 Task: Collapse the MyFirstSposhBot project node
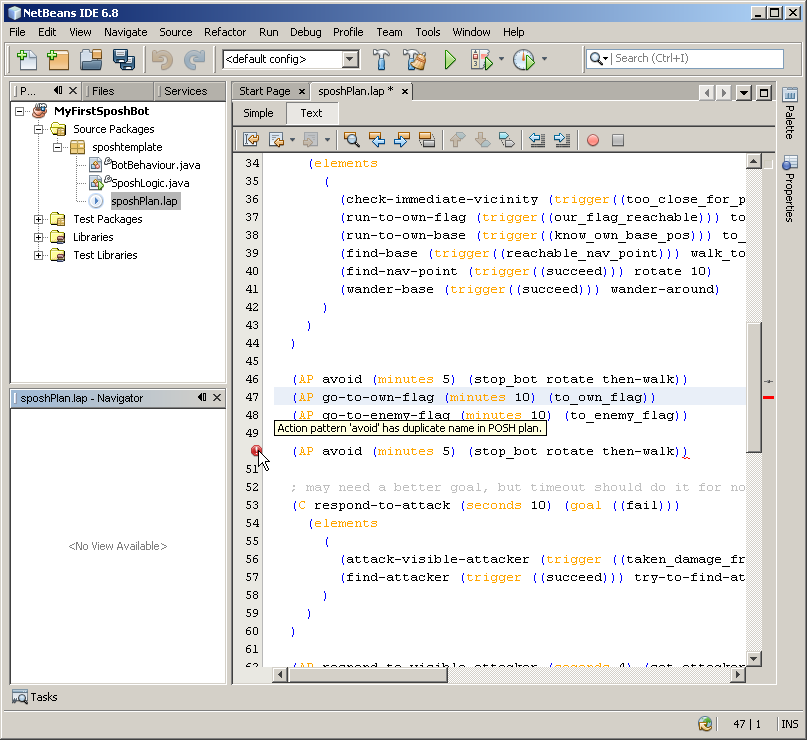point(20,111)
